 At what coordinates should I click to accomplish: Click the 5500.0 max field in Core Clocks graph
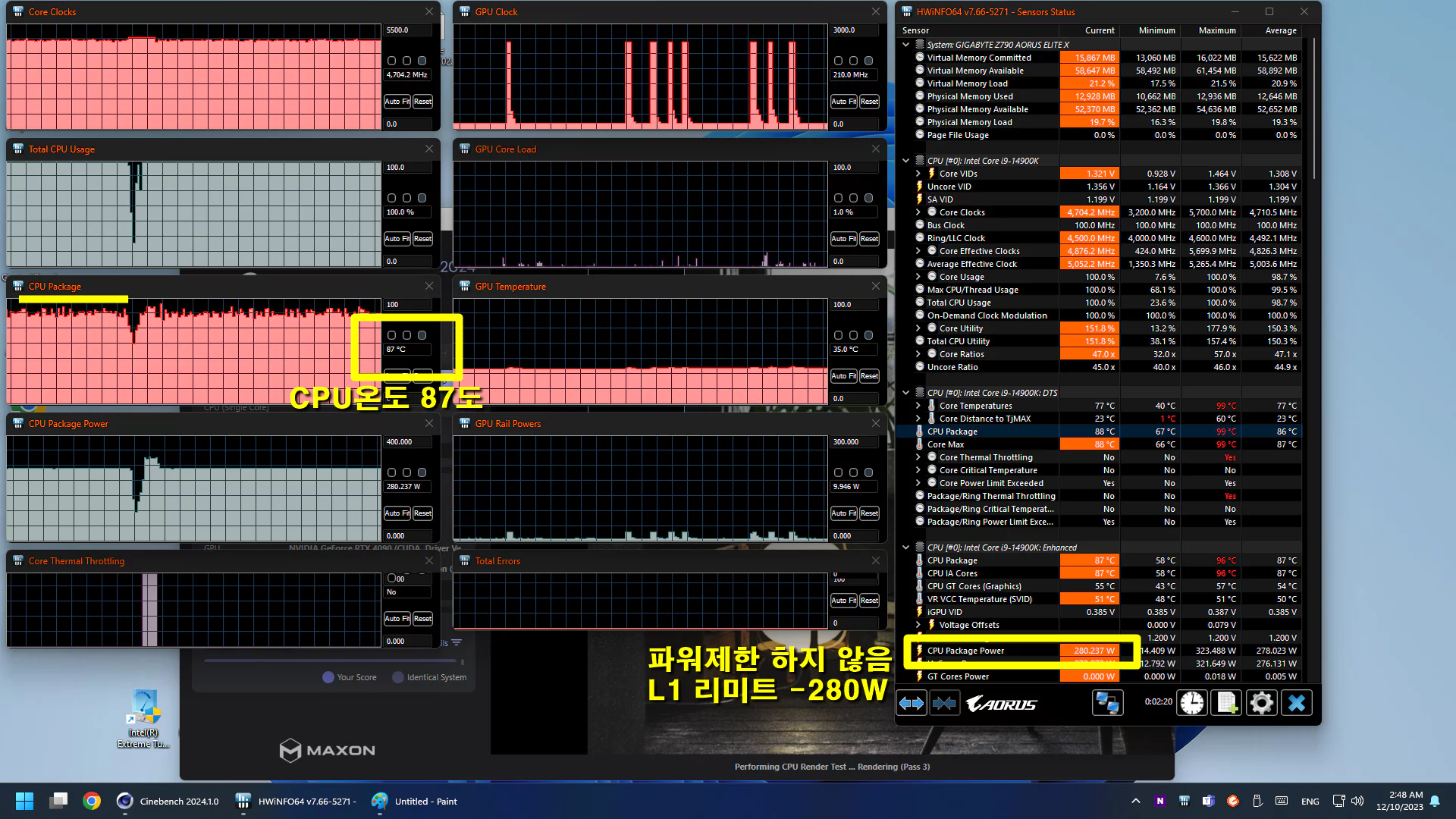(408, 30)
